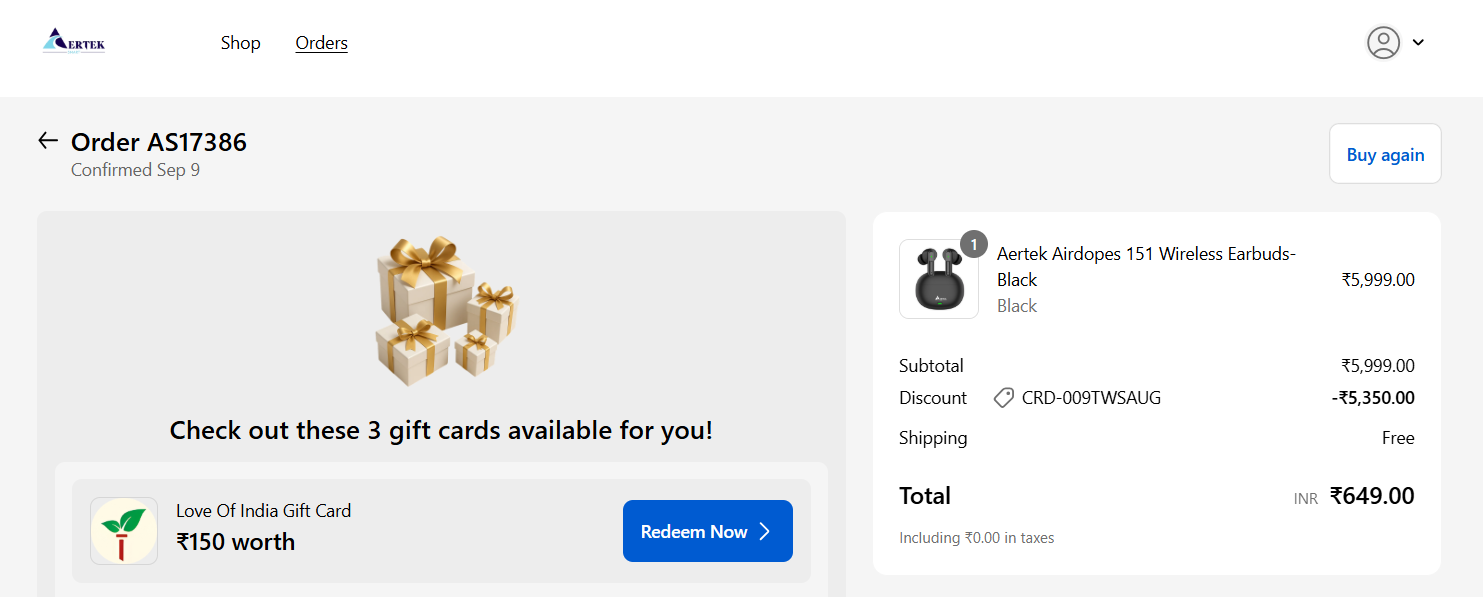Click the Love Of India card logo
Viewport: 1483px width, 597px height.
[x=124, y=531]
